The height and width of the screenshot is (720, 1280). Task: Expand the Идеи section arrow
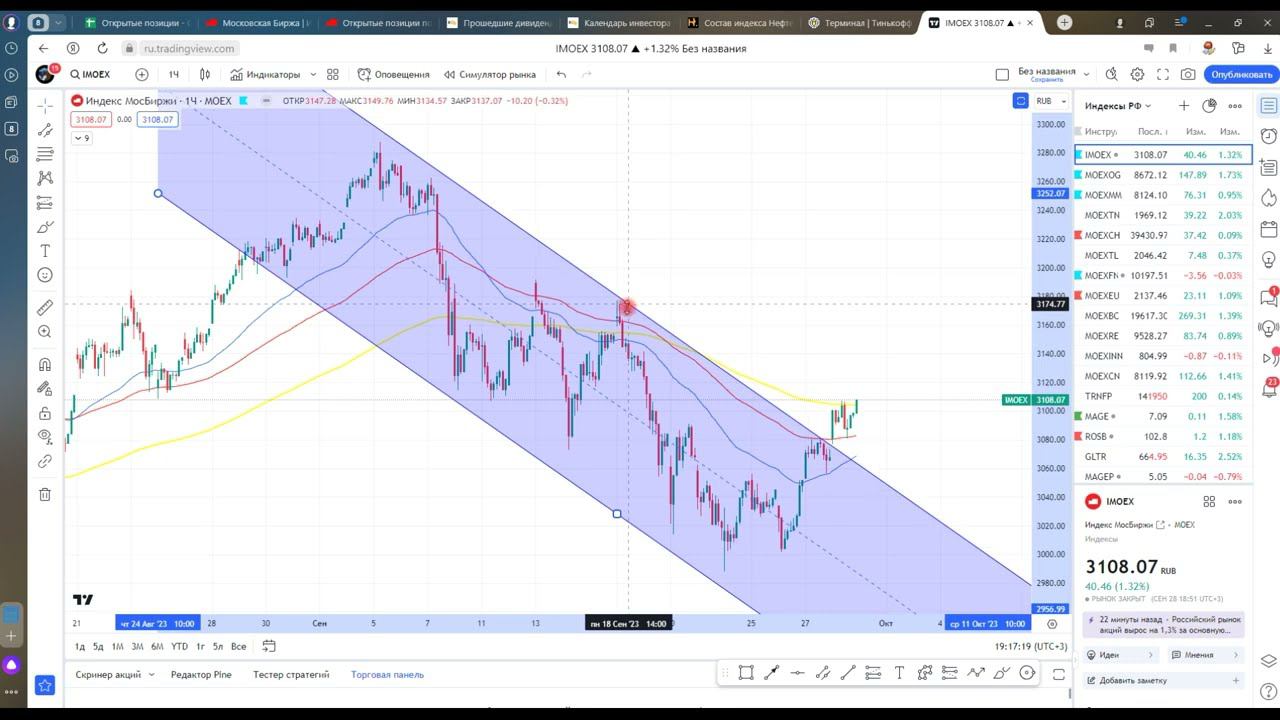(x=1151, y=655)
